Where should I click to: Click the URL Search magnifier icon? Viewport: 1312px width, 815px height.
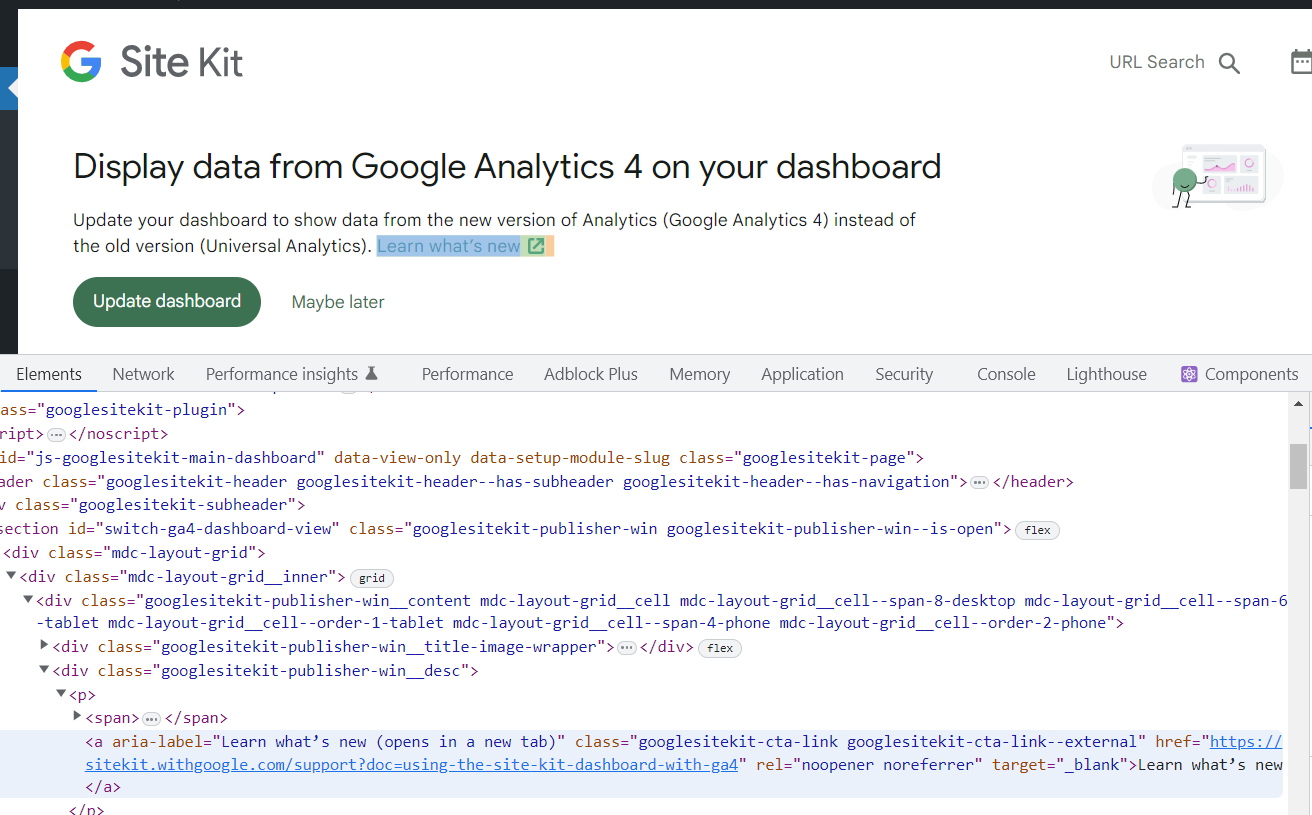[1229, 62]
